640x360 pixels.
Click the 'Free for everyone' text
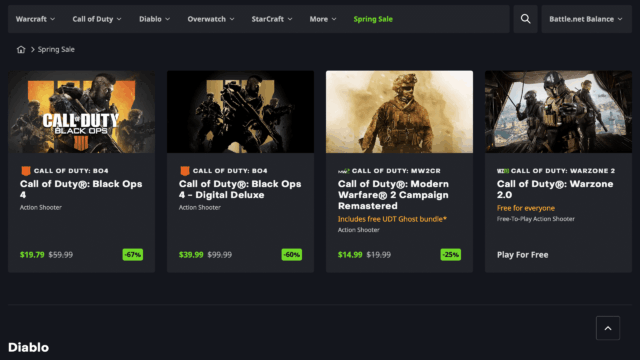click(526, 208)
